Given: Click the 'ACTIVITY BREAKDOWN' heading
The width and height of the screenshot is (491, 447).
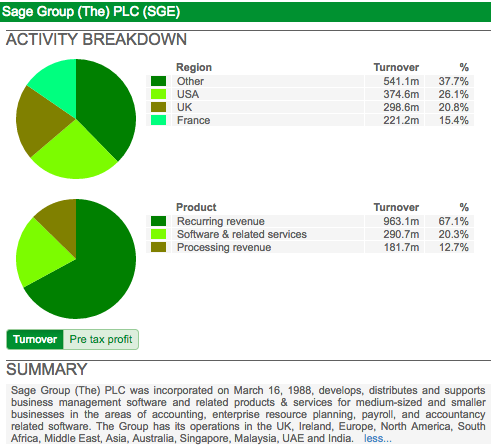Looking at the screenshot, I should [96, 39].
